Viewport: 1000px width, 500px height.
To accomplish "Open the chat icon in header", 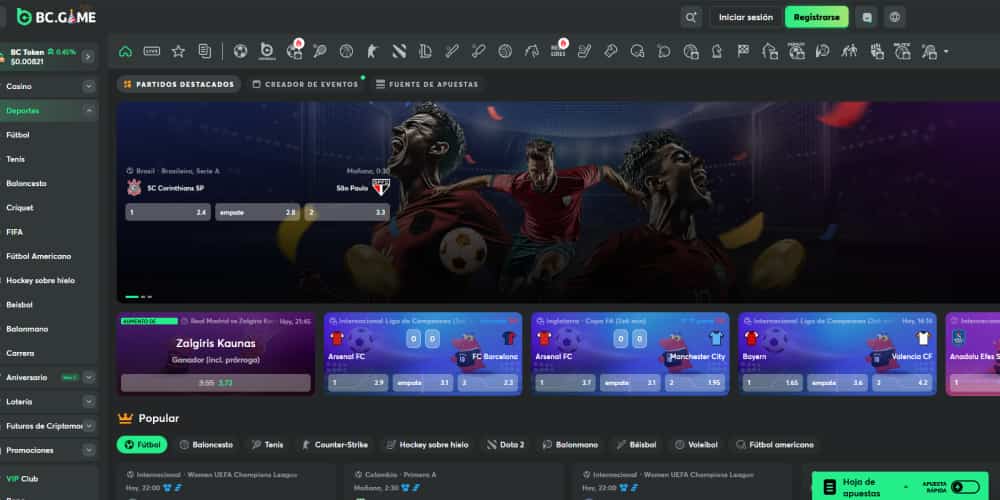I will pos(866,17).
